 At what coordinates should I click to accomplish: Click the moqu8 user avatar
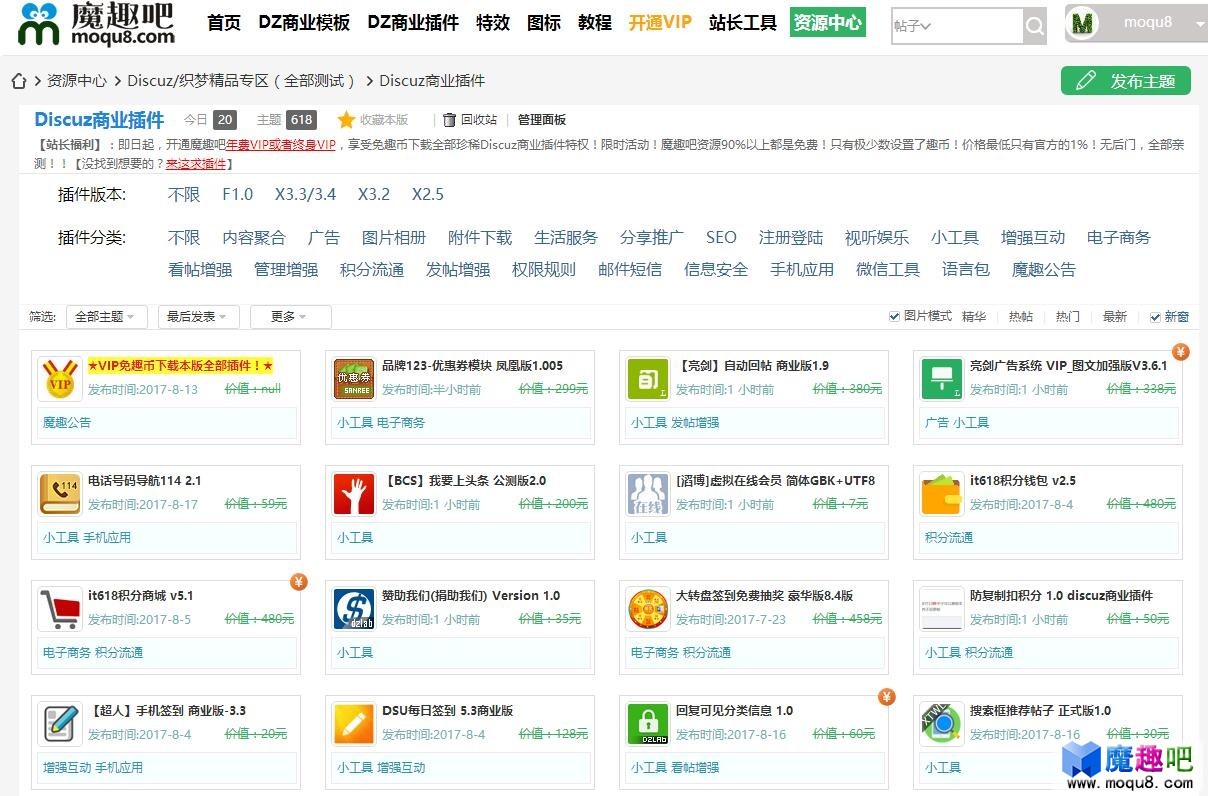coord(1083,24)
